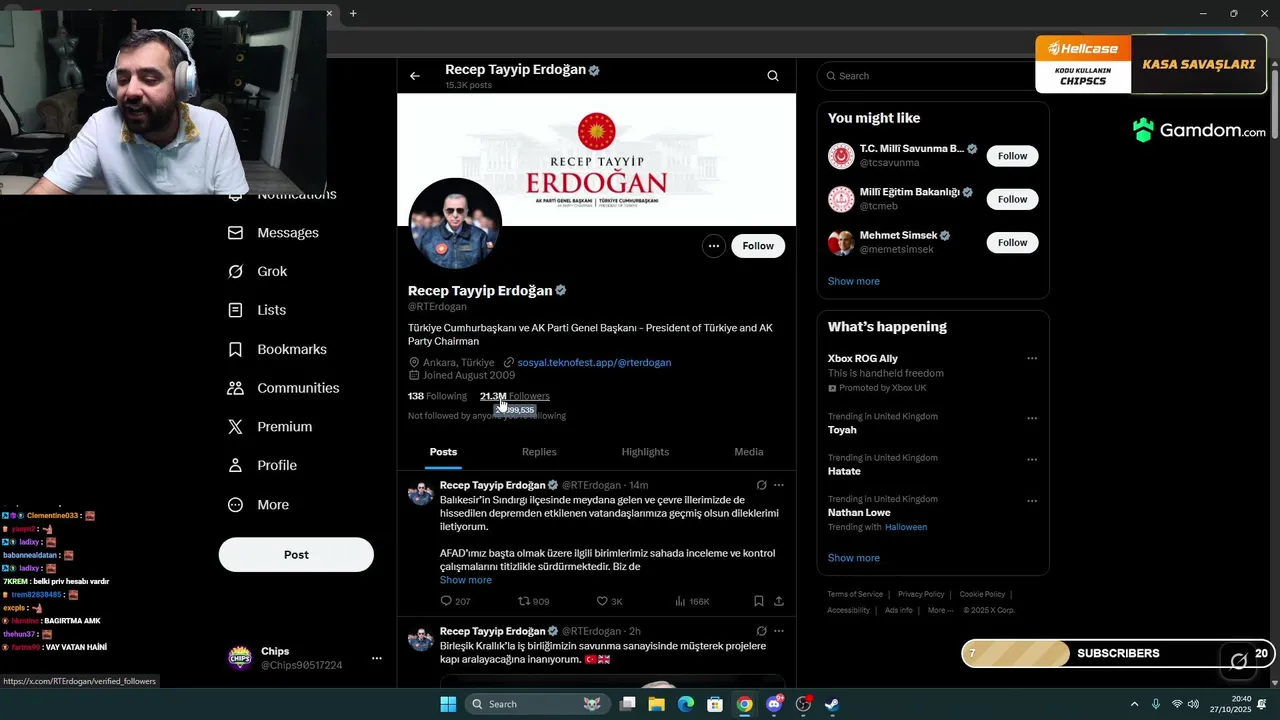Open Steam from the taskbar
1280x720 pixels.
832,704
